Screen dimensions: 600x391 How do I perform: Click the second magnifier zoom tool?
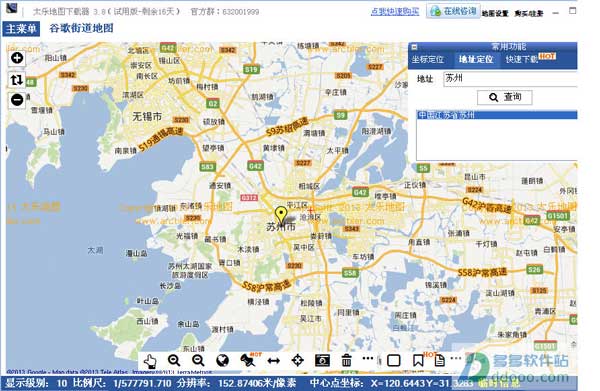pos(198,360)
